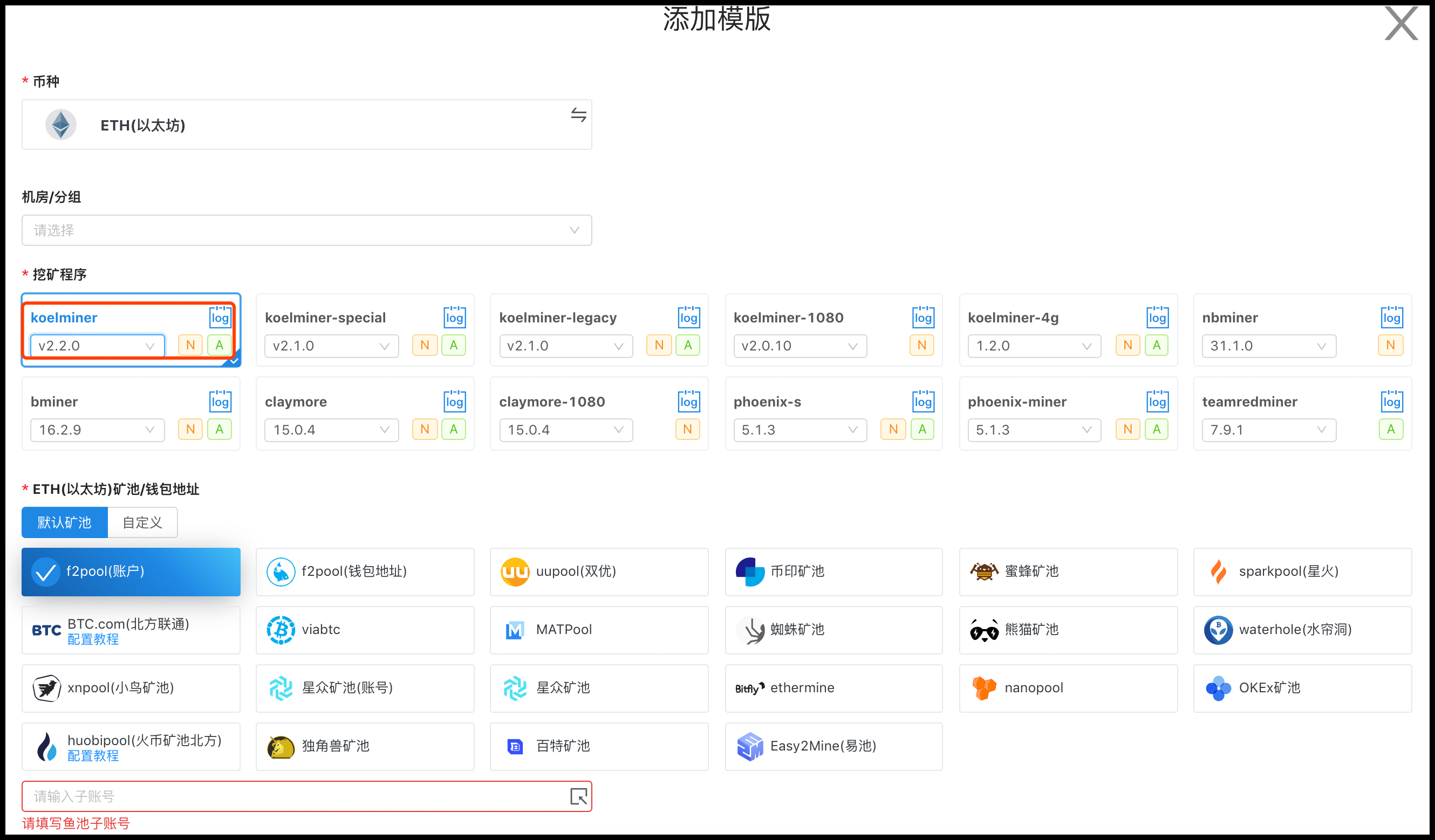Open claymore version 15.0.4 dropdown
Viewport: 1435px width, 840px height.
[x=331, y=430]
